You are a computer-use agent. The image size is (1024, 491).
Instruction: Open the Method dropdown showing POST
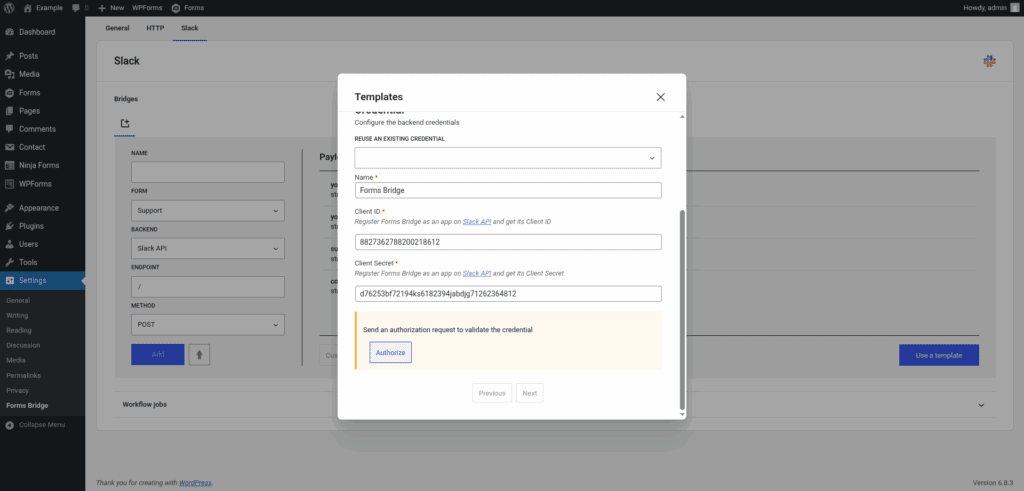point(208,325)
